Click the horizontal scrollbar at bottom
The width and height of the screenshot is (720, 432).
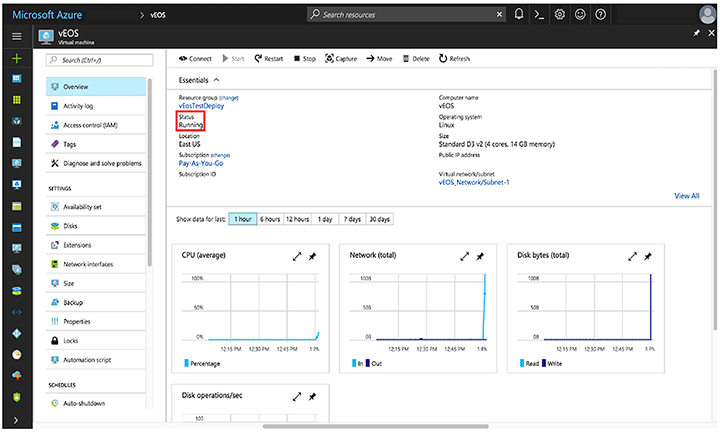click(x=375, y=426)
